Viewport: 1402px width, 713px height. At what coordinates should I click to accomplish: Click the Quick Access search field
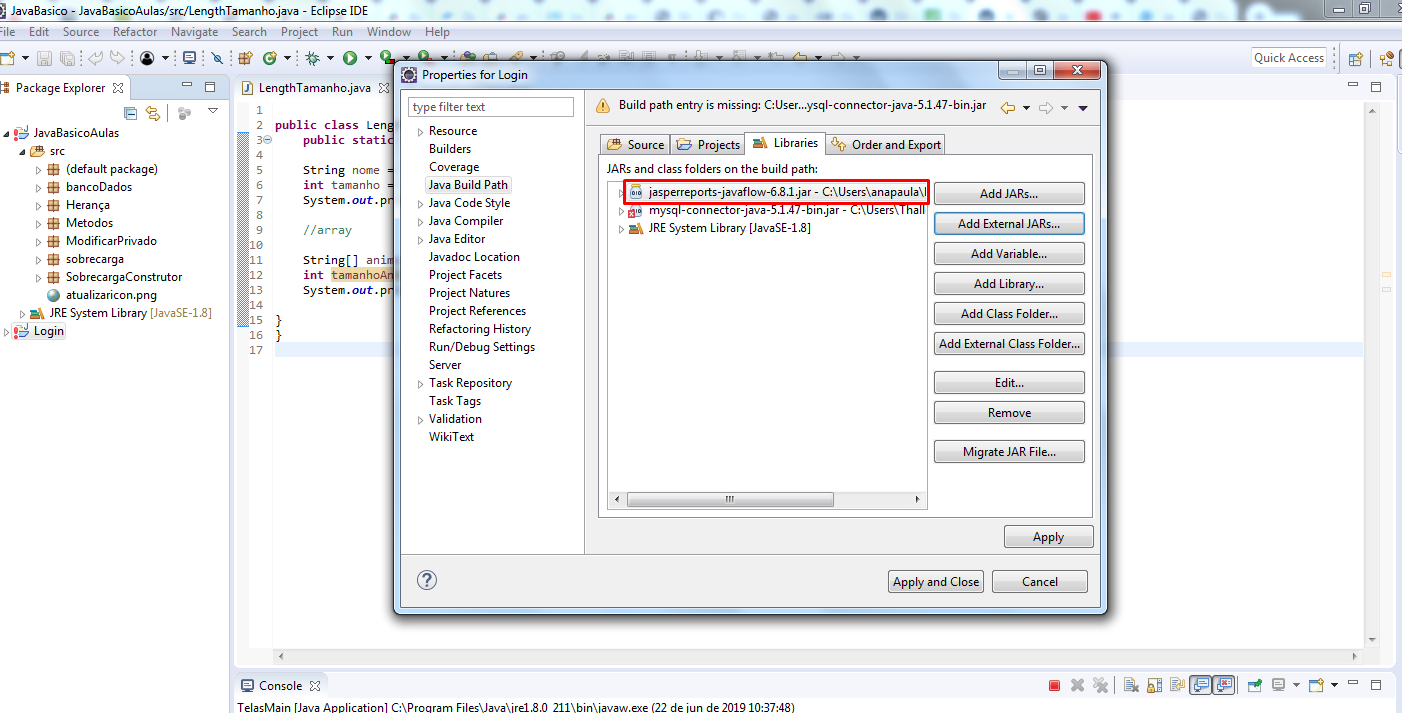pyautogui.click(x=1289, y=58)
